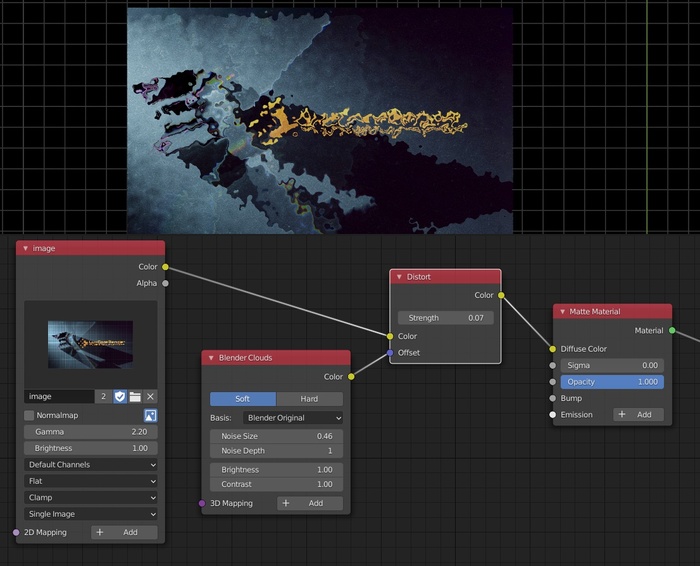The image size is (700, 566).
Task: Toggle the fake user shield icon
Action: click(x=120, y=397)
